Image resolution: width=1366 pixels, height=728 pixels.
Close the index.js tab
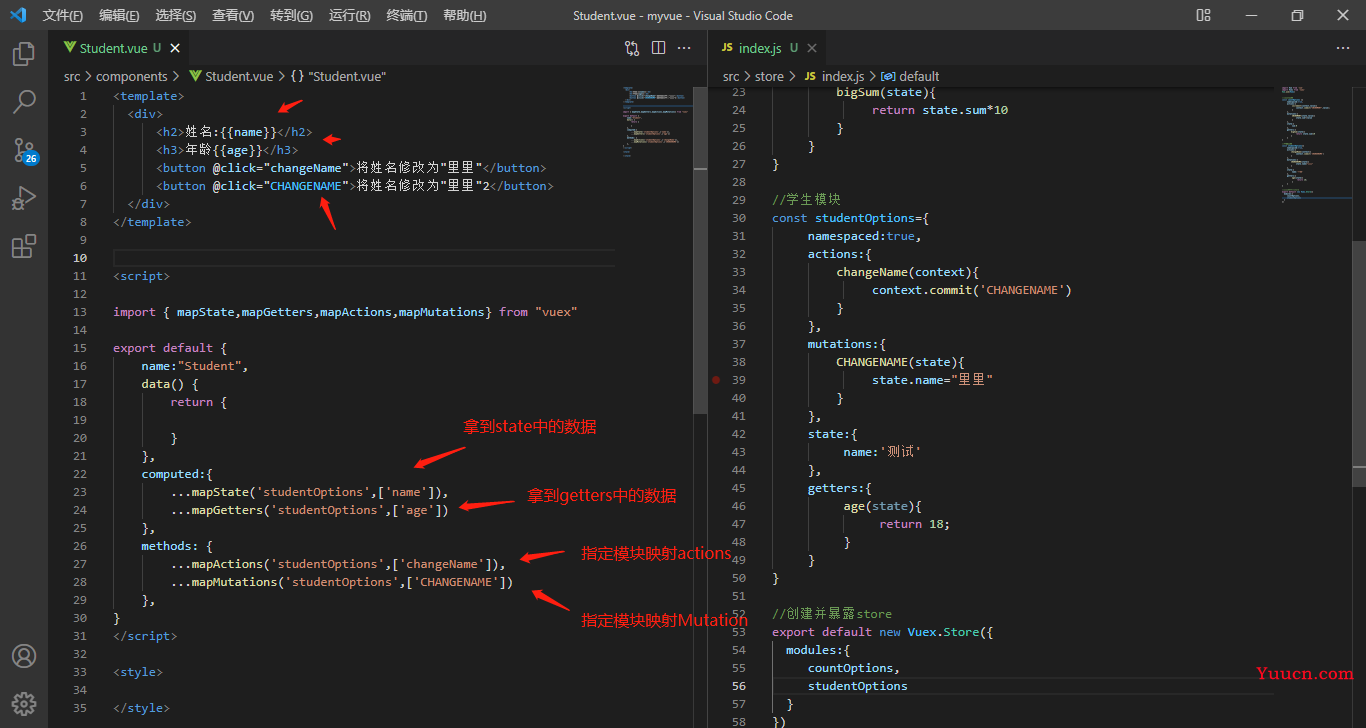[x=812, y=48]
